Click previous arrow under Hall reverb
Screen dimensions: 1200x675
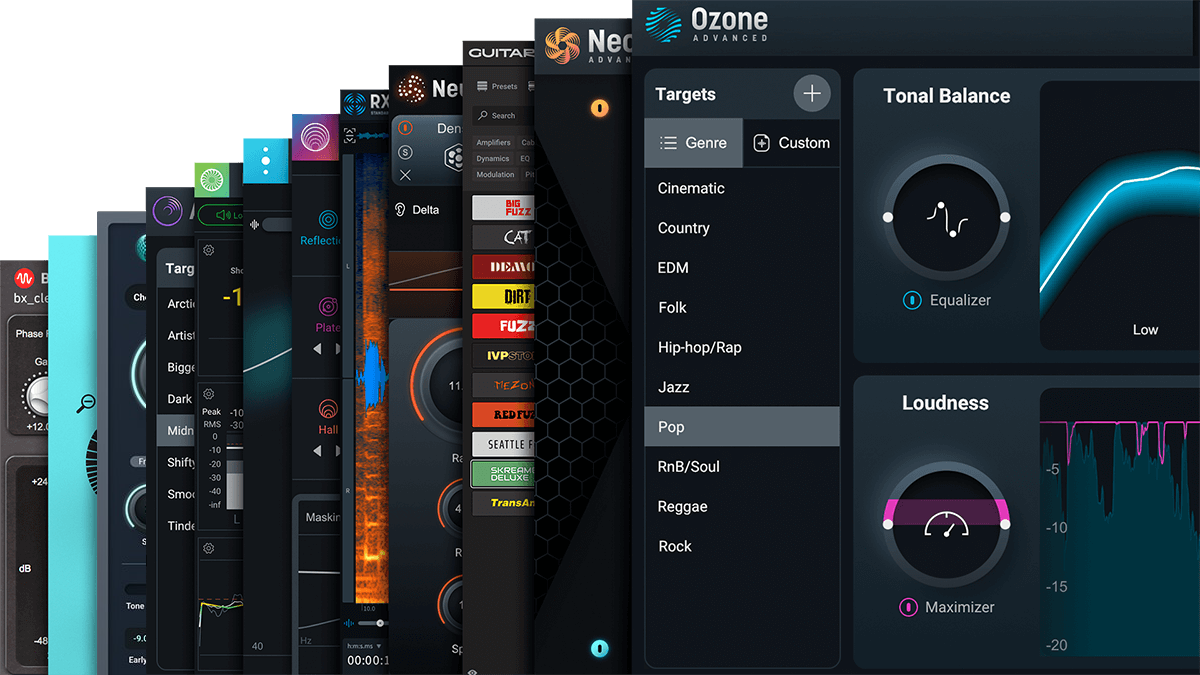pos(319,451)
